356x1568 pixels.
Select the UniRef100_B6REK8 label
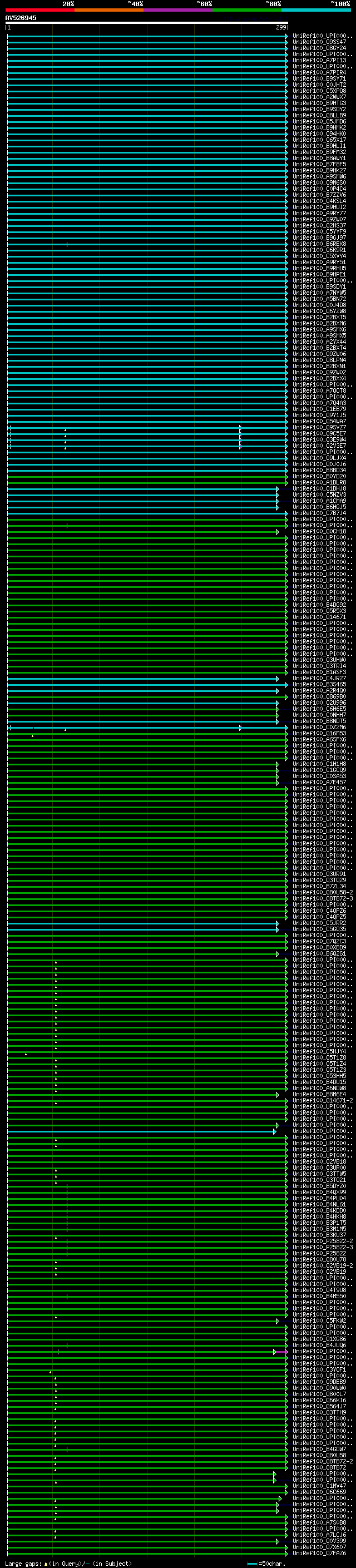point(319,244)
